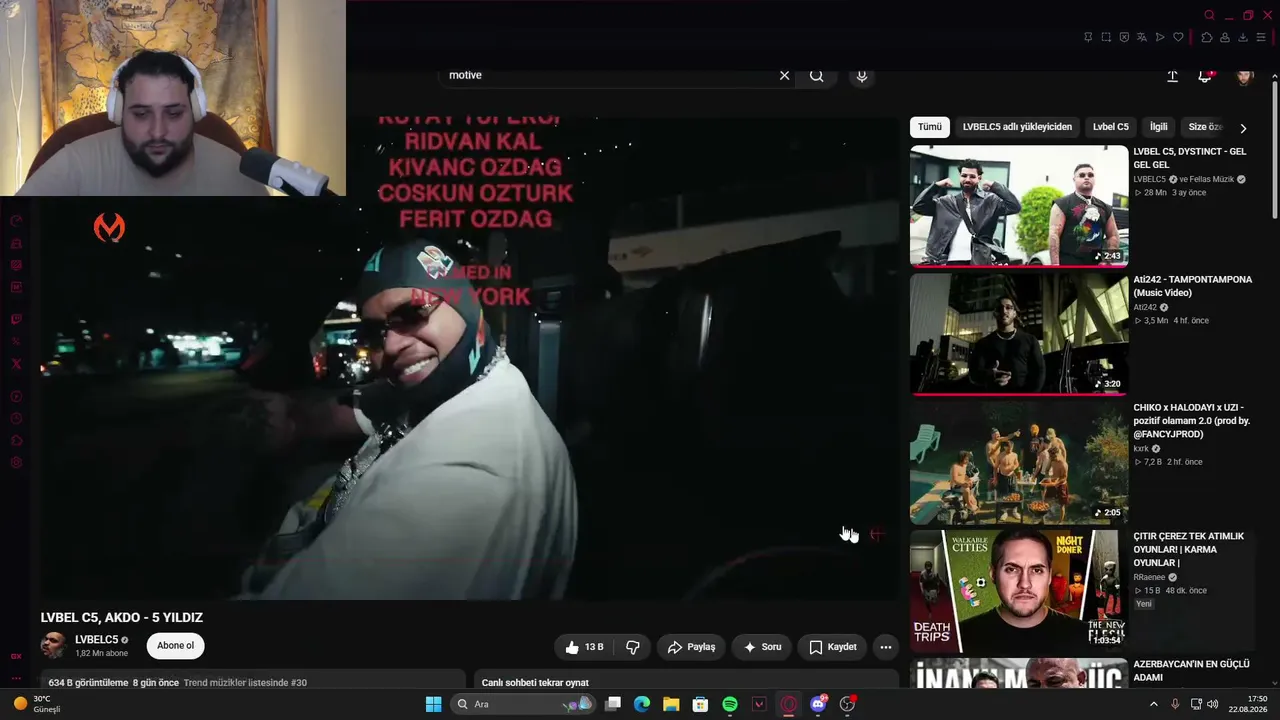1280x720 pixels.
Task: Click the Soru ask button
Action: [x=762, y=647]
